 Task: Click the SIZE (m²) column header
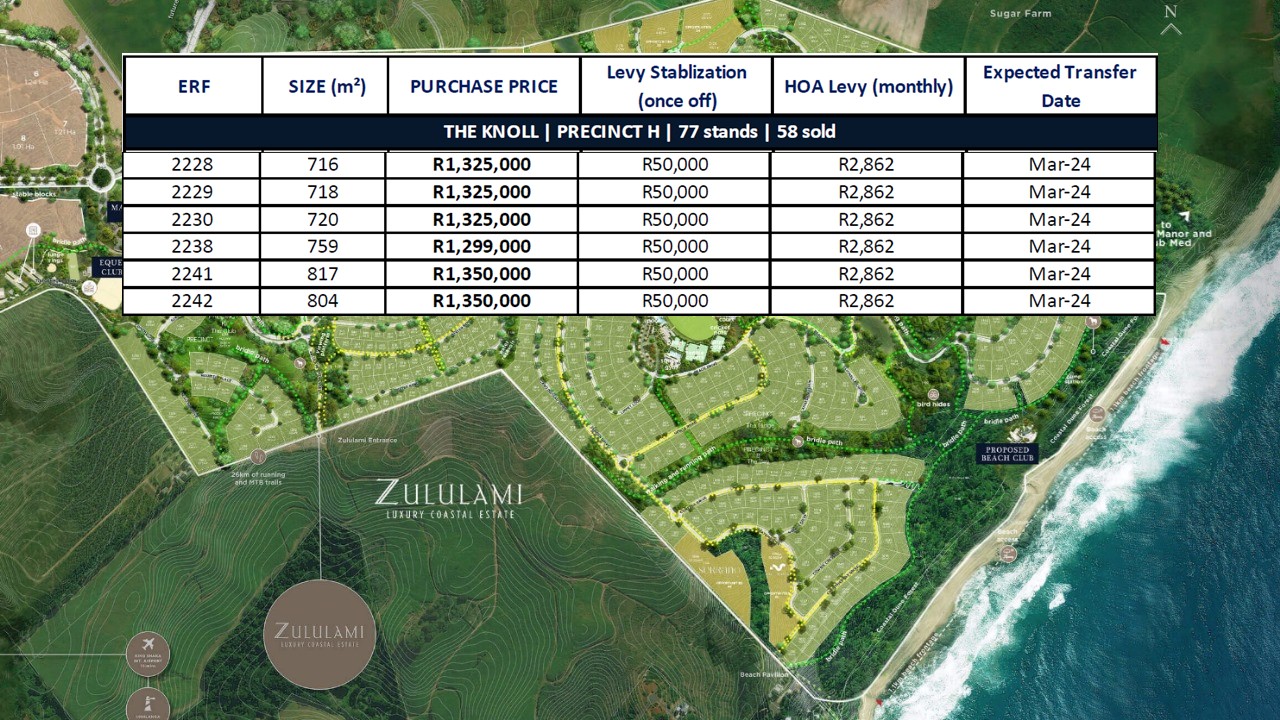point(327,86)
